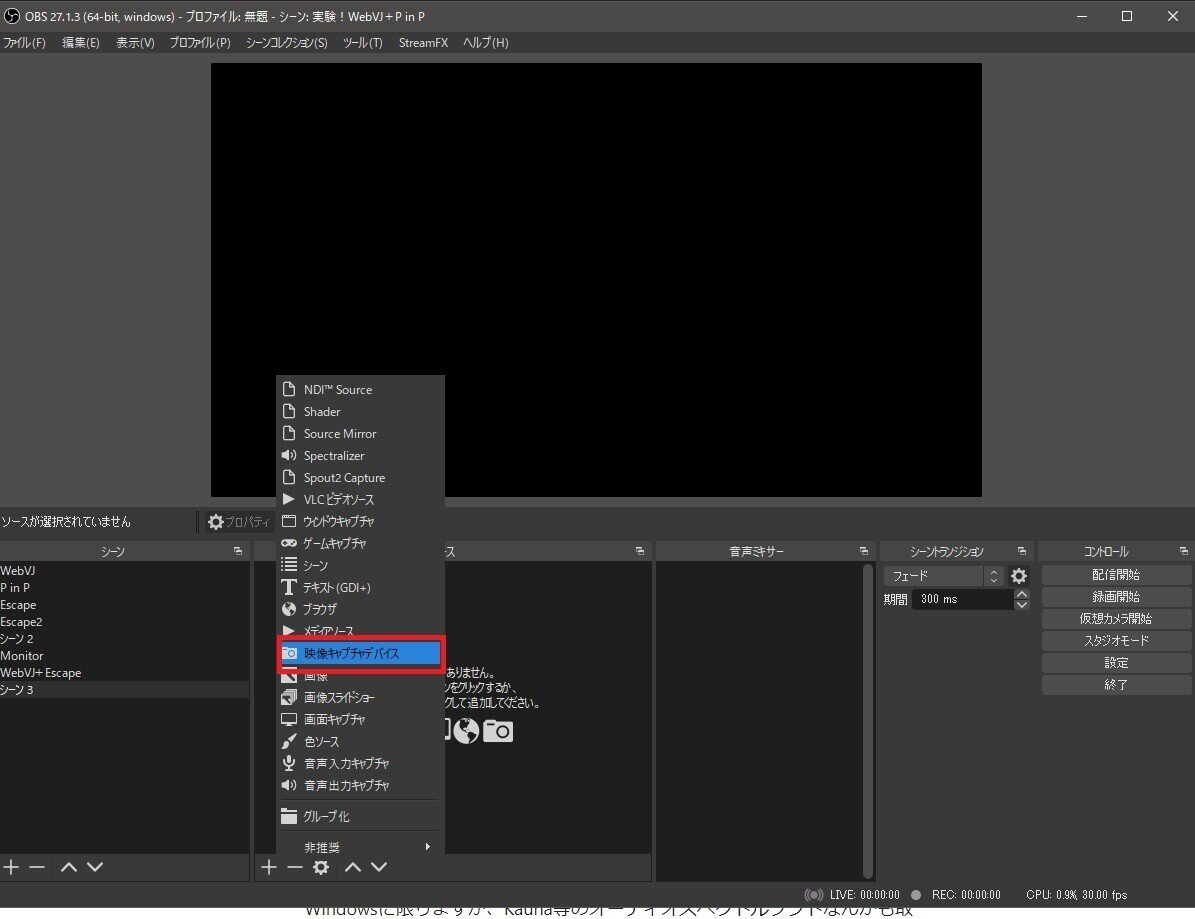Choose ゲームキャプチャ entry
The width and height of the screenshot is (1195, 919).
[x=360, y=544]
